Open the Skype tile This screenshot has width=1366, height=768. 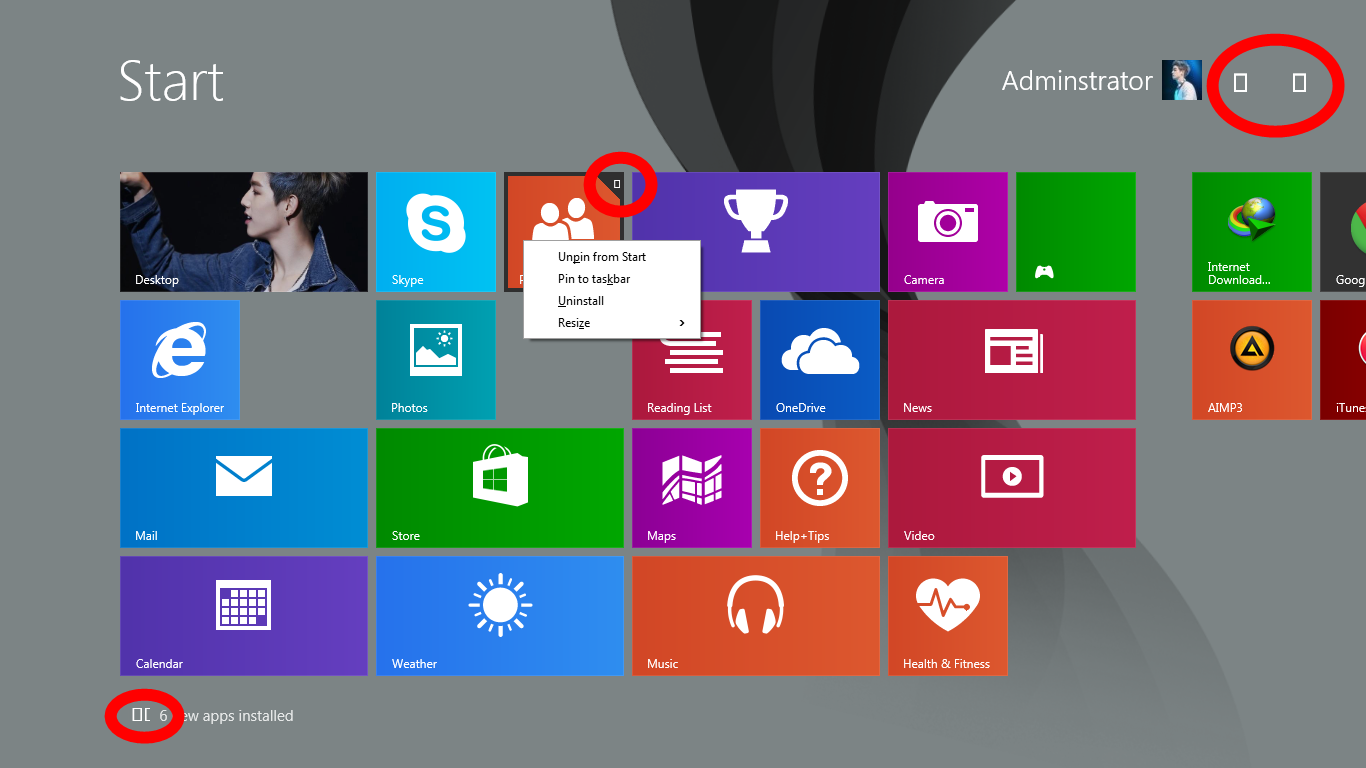tap(435, 231)
